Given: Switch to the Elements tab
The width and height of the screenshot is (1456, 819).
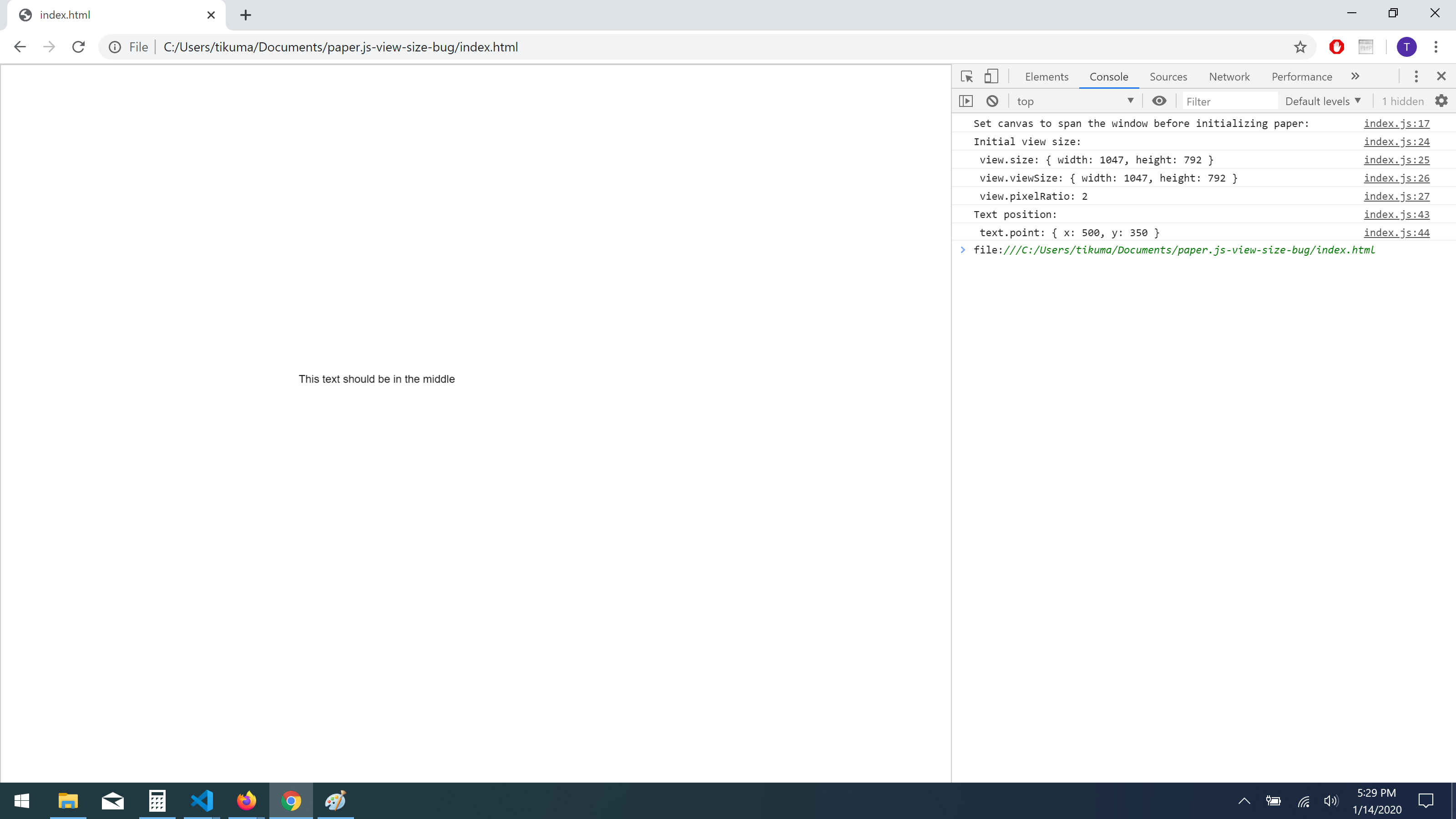Looking at the screenshot, I should pos(1046,77).
